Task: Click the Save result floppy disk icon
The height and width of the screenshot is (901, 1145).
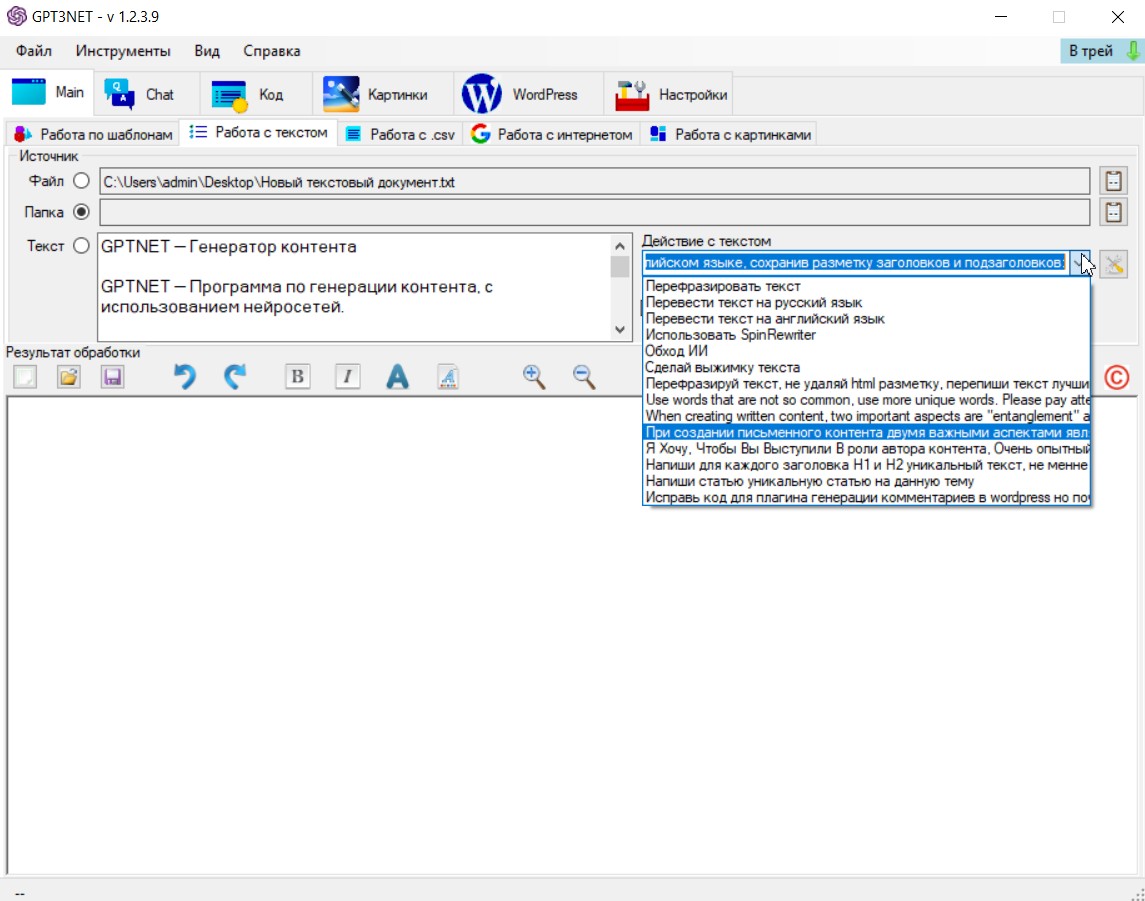Action: point(113,377)
